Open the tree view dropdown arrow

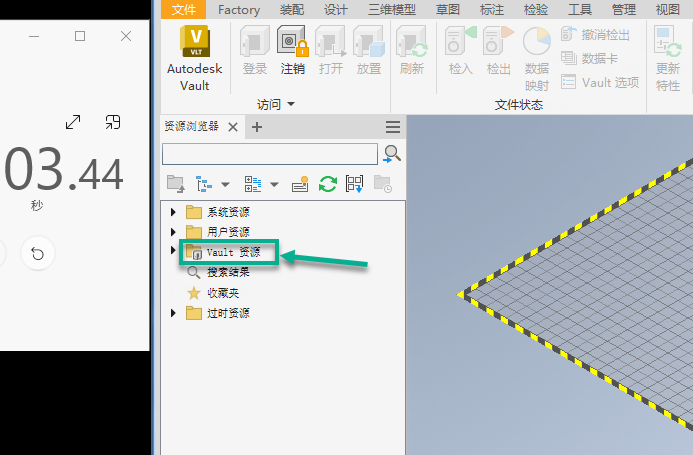coord(225,184)
